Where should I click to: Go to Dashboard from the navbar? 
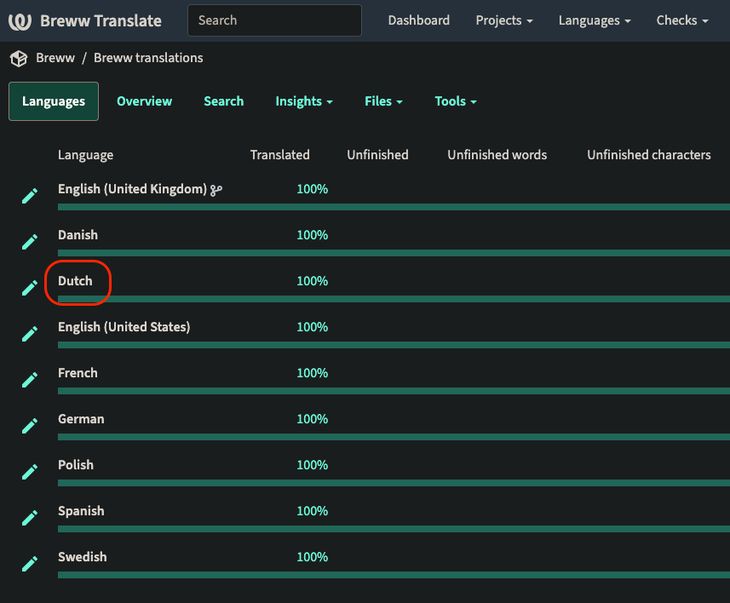[x=418, y=20]
